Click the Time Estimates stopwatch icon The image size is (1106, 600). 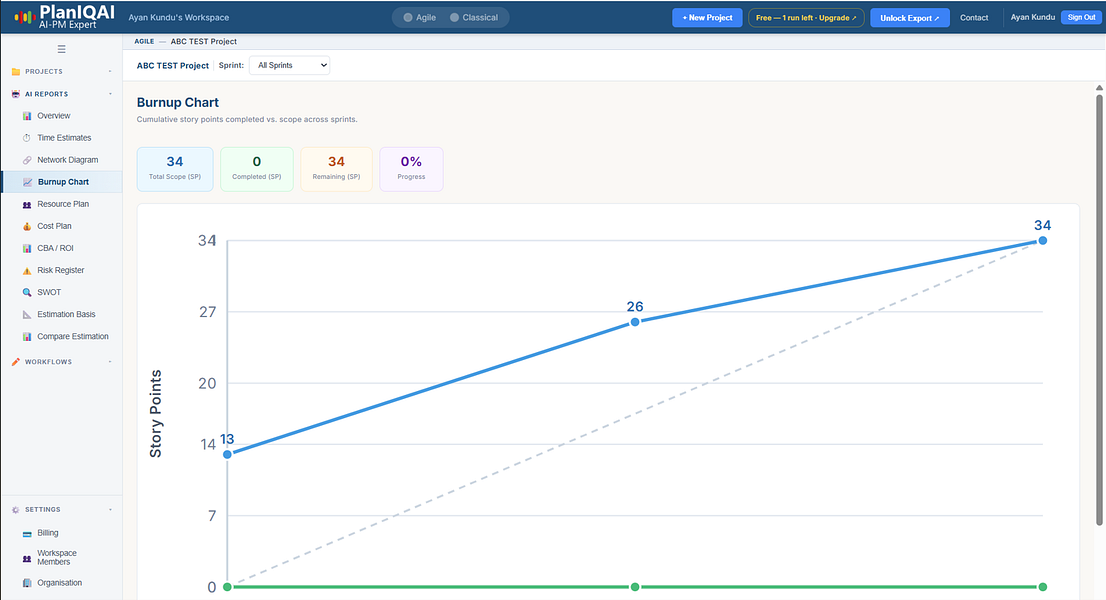27,138
